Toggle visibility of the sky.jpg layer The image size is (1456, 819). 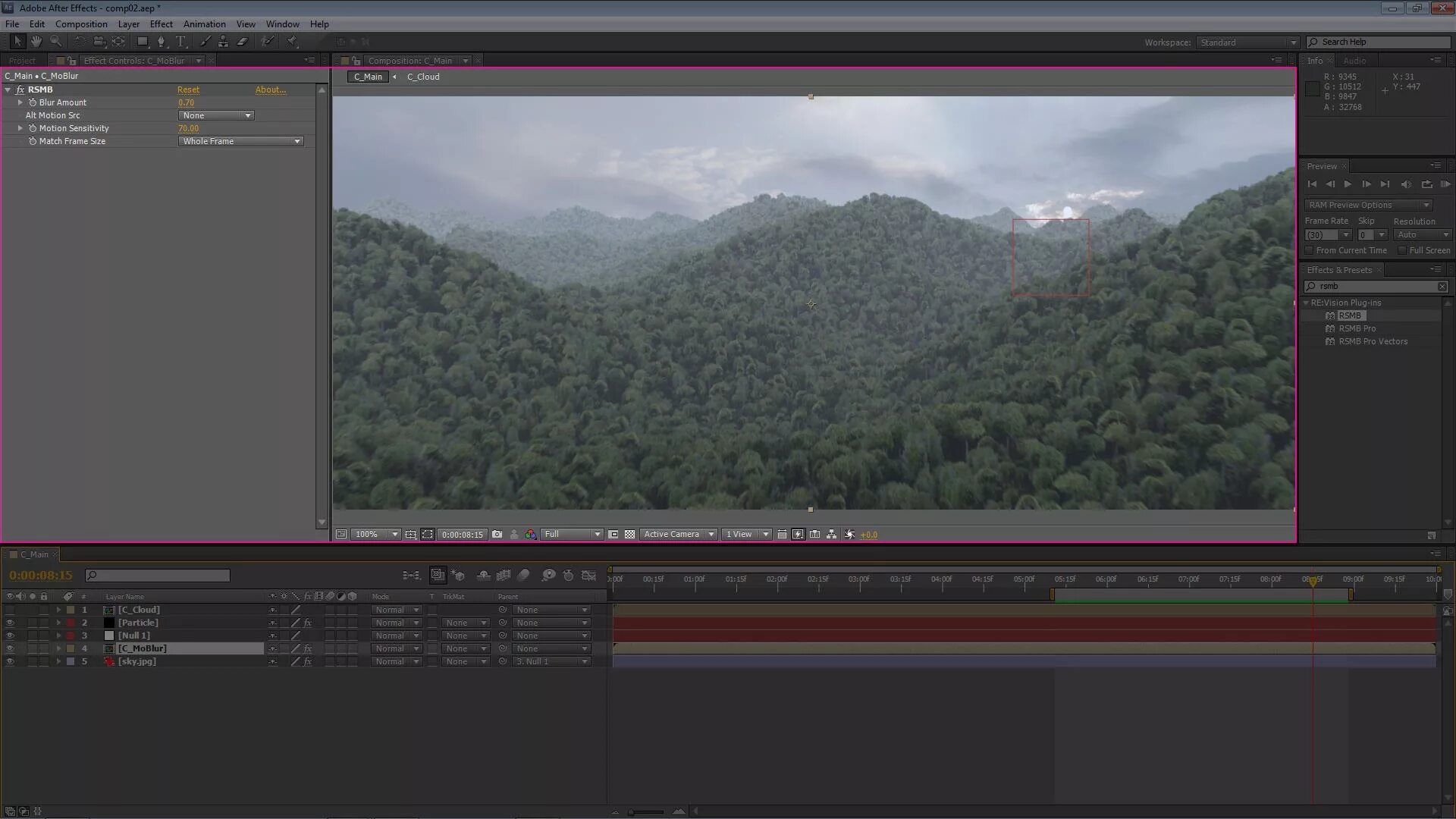point(10,661)
